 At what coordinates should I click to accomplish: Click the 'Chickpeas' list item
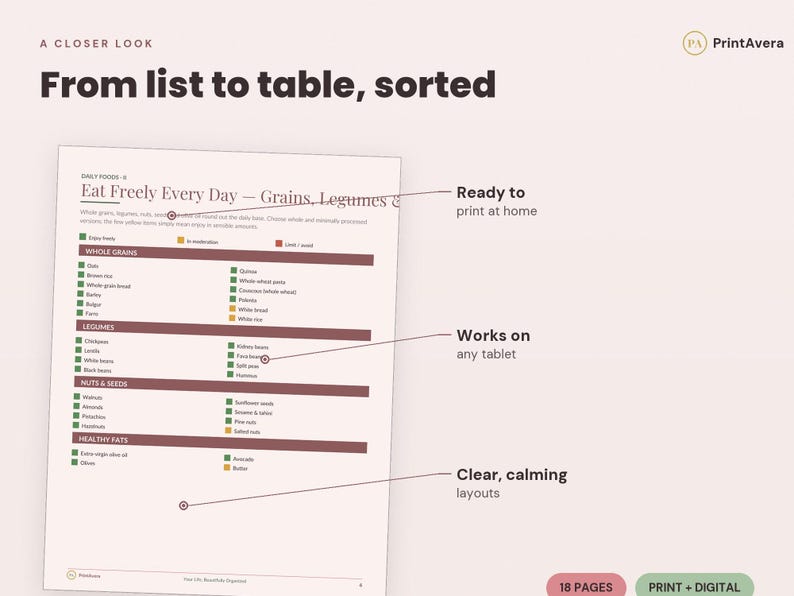point(92,341)
